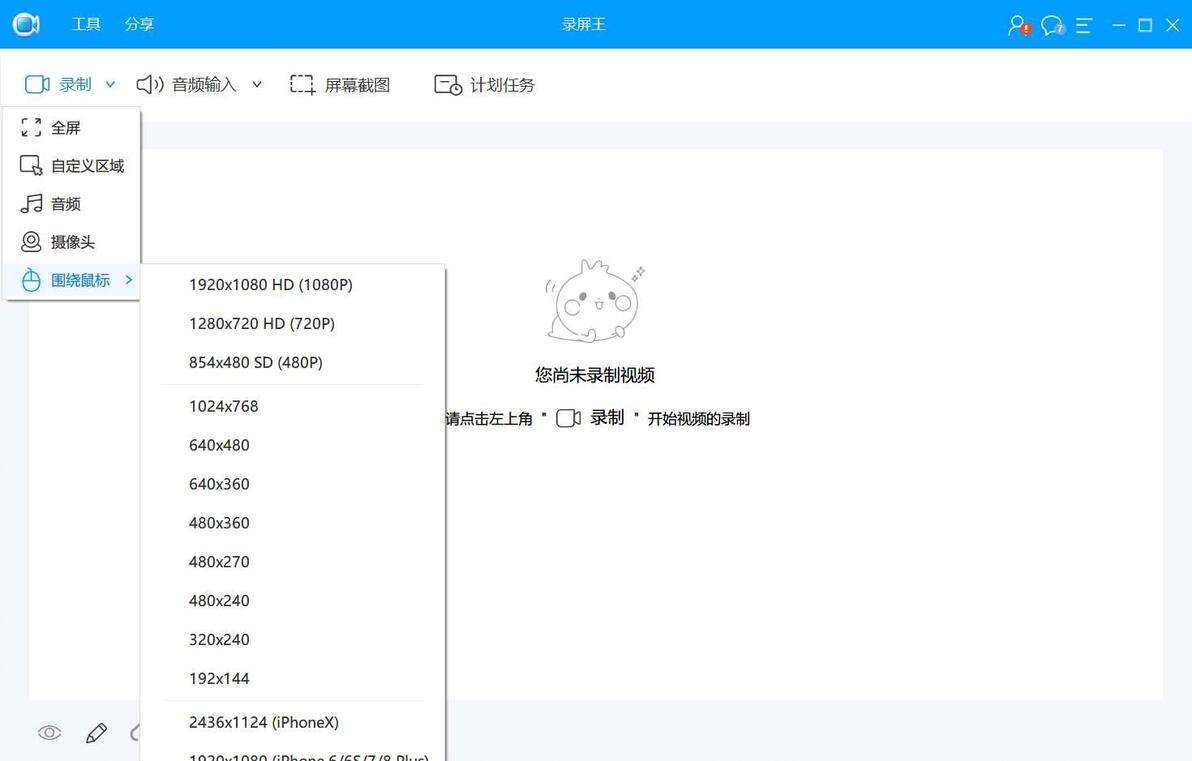Select 摄像头 from the record menu
The image size is (1192, 761).
(x=71, y=242)
